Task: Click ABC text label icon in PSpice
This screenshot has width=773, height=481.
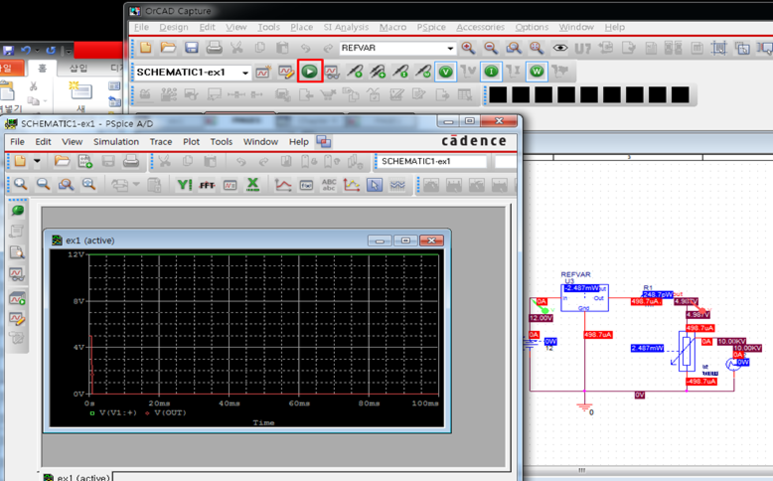Action: (329, 185)
